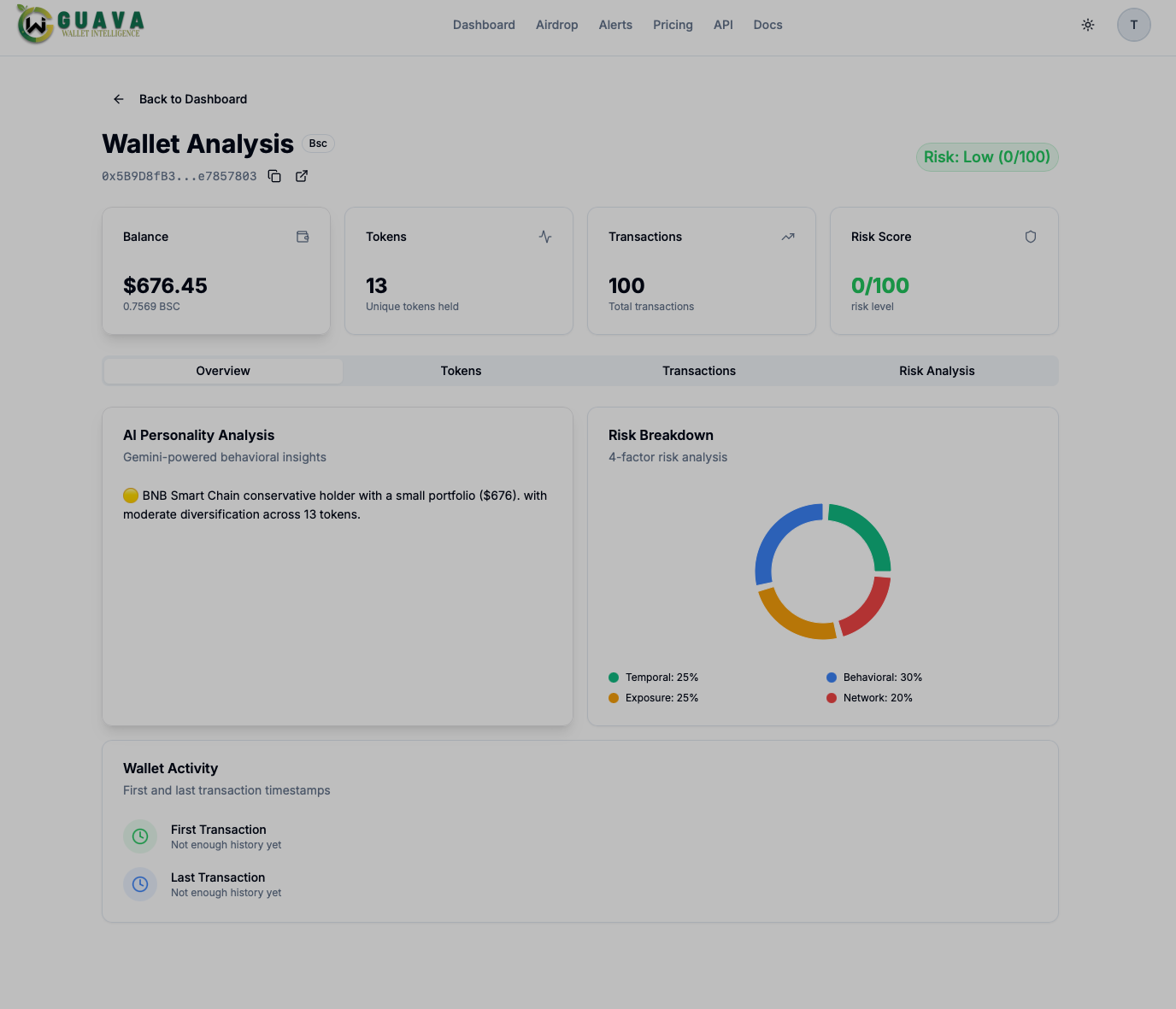Open the Tokens tab
1176x1009 pixels.
tap(461, 370)
